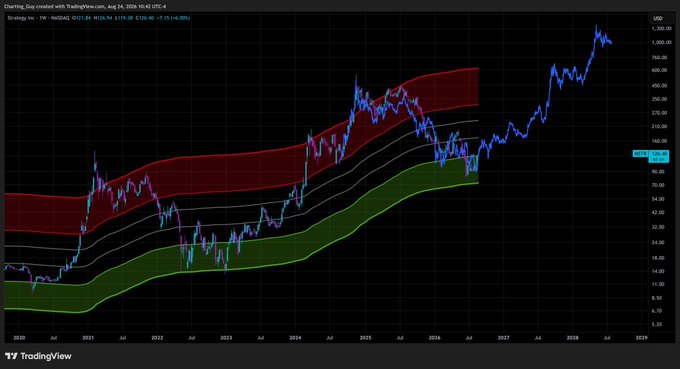This screenshot has width=680, height=369.
Task: Click the 5.20 price axis label
Action: [x=657, y=324]
